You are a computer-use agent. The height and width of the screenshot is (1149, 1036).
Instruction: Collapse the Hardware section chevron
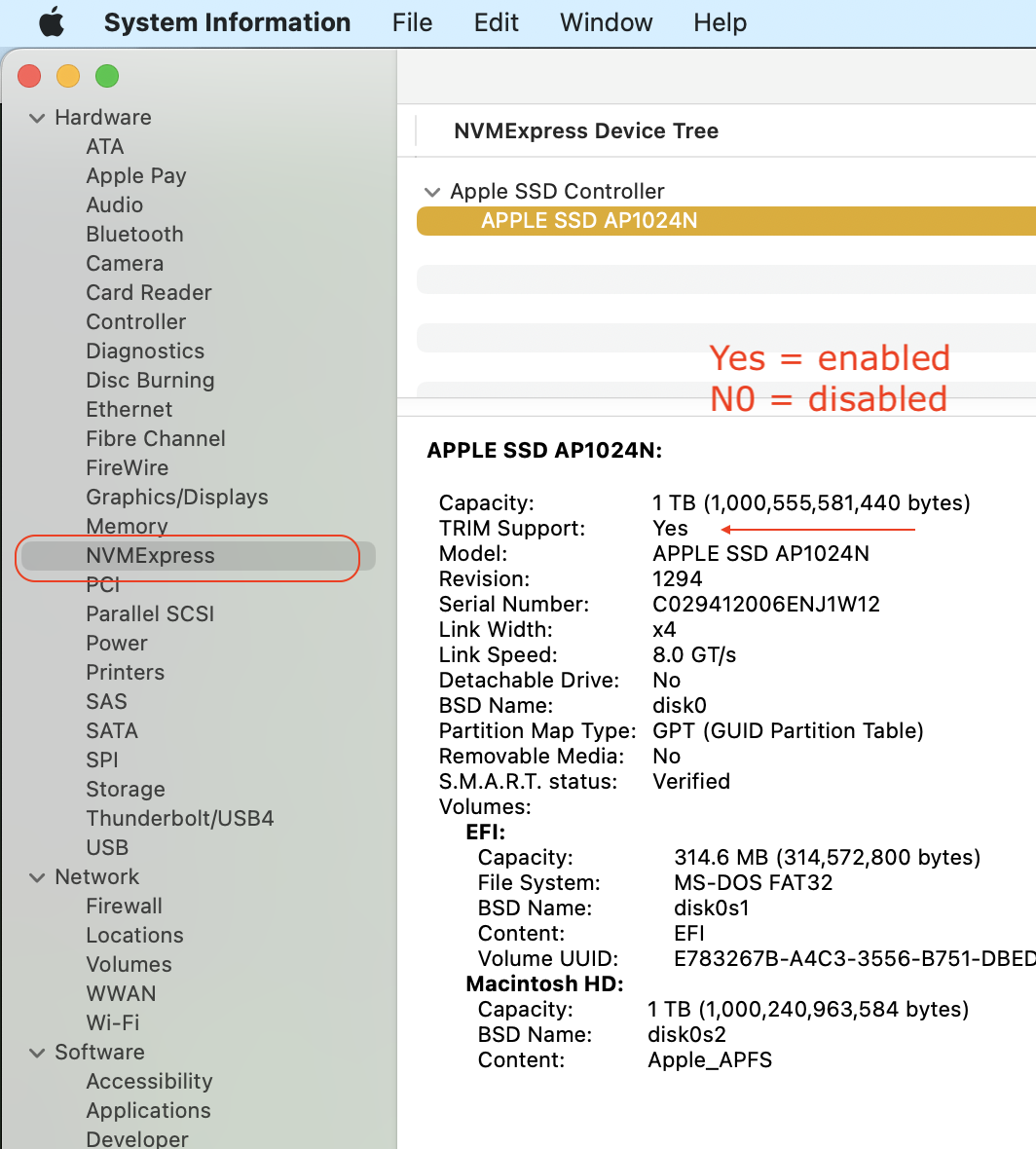click(37, 118)
